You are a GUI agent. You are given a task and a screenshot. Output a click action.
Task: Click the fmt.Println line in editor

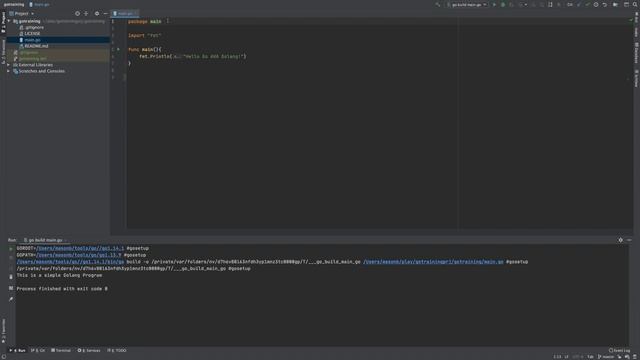pyautogui.click(x=193, y=56)
